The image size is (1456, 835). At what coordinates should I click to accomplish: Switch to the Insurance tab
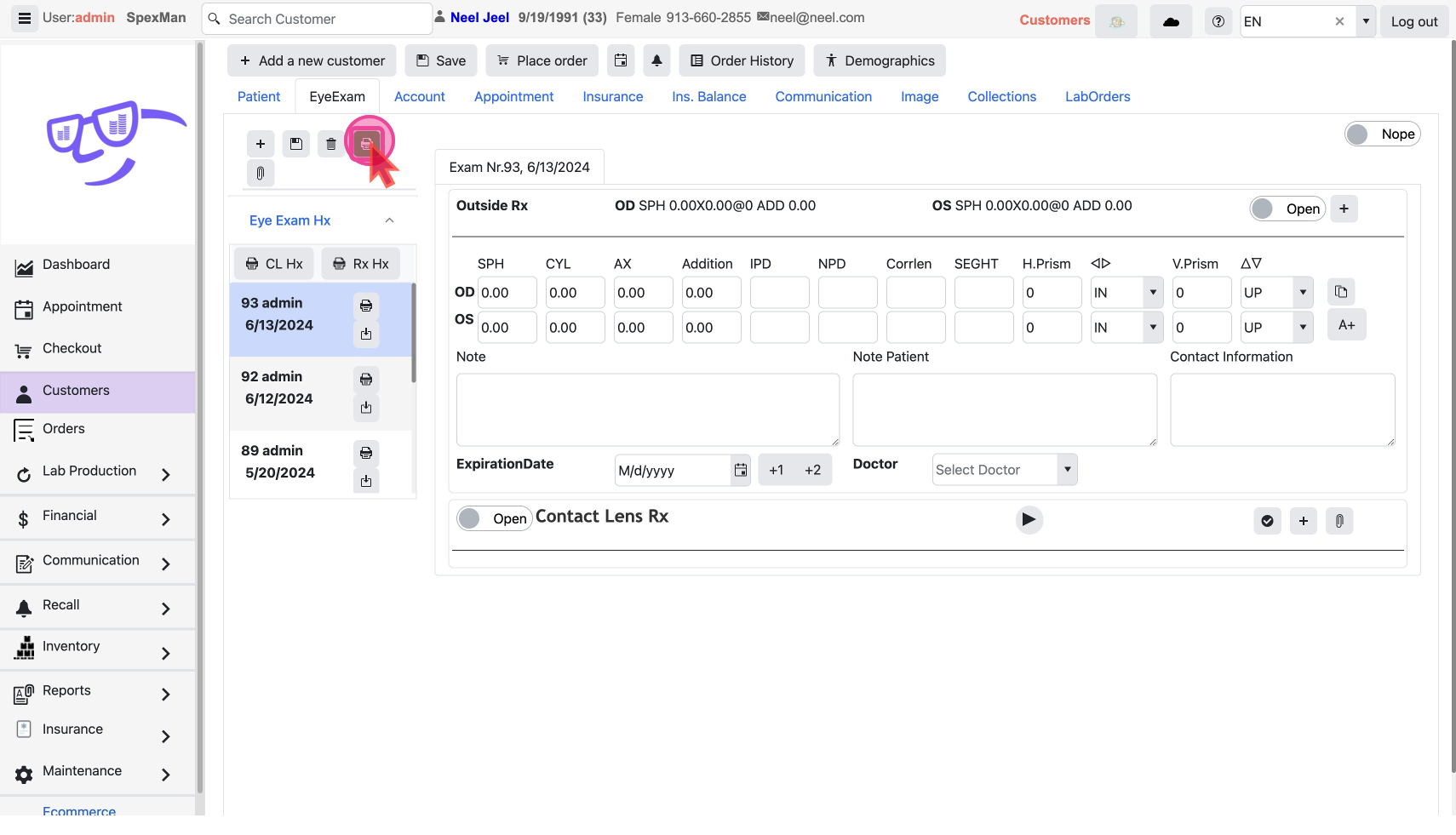click(x=612, y=97)
